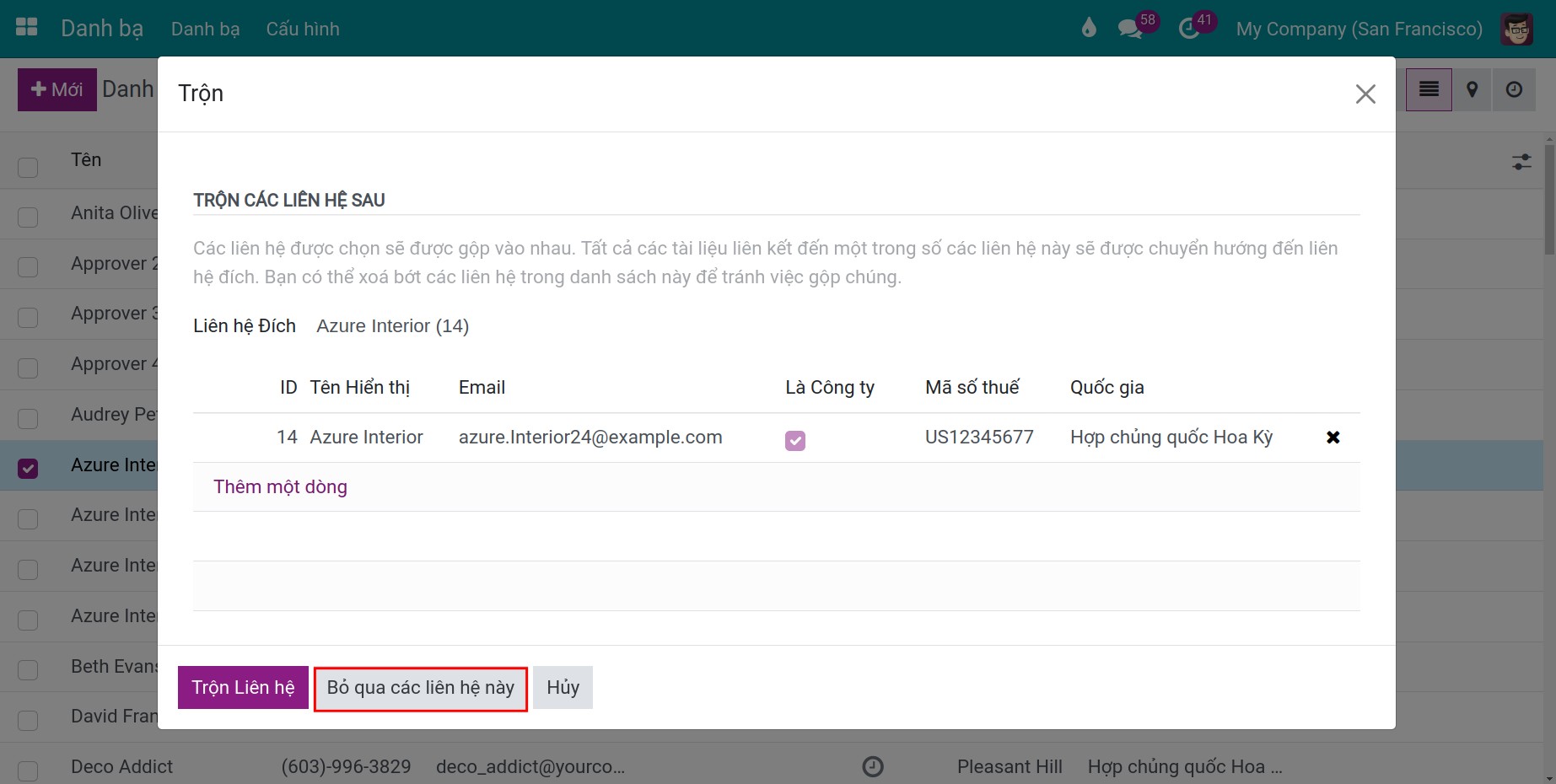Click the water drop theme icon
The width and height of the screenshot is (1556, 784).
point(1089,29)
